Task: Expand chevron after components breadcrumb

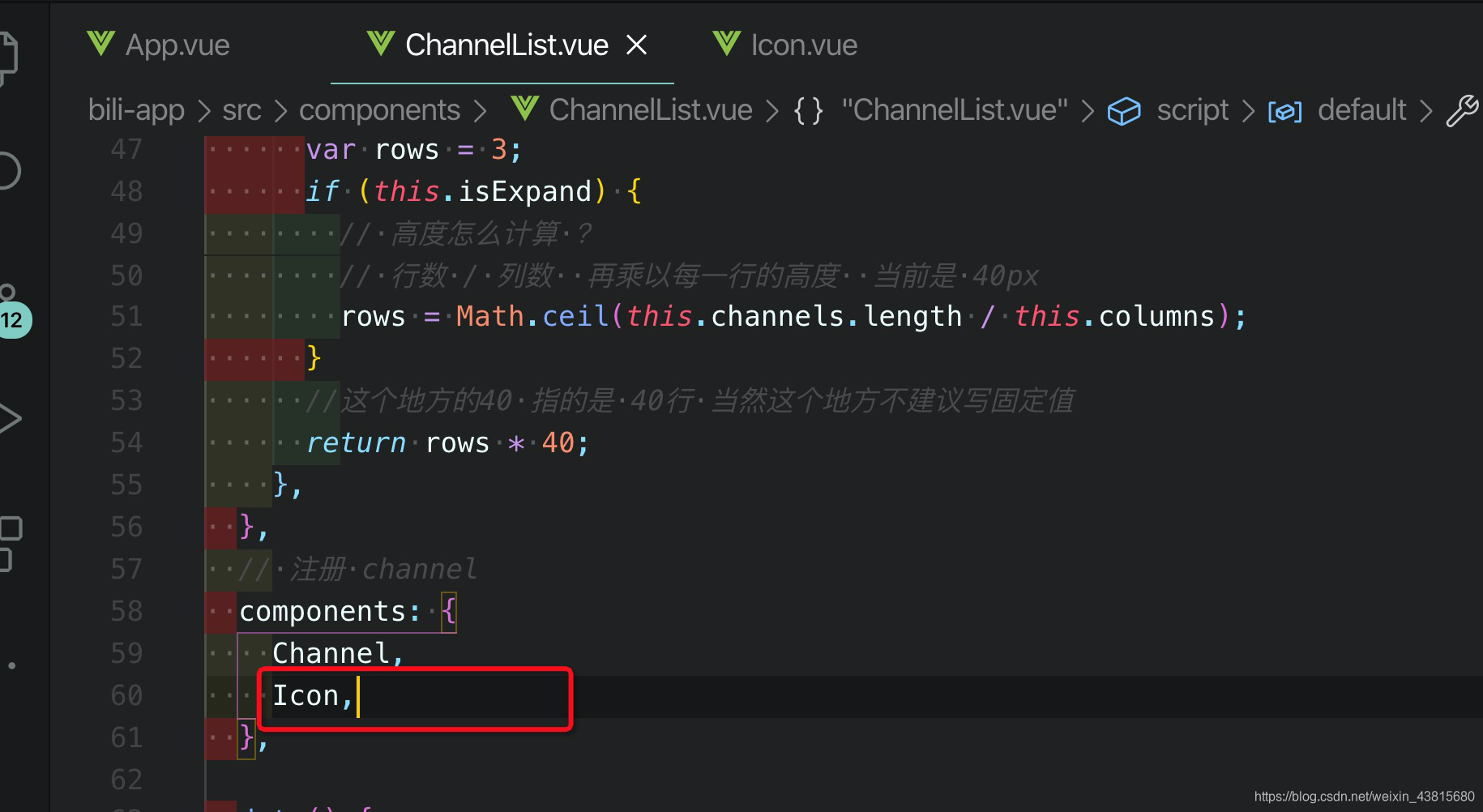Action: (480, 111)
